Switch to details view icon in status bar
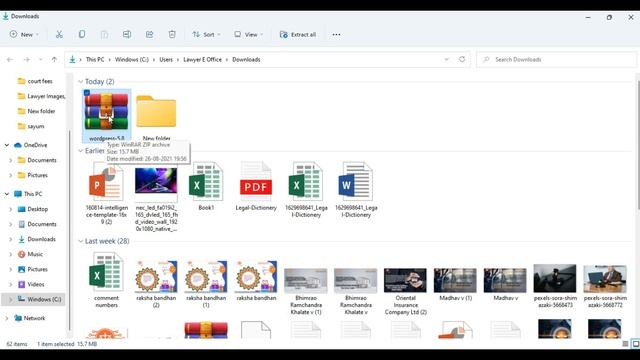 point(625,344)
